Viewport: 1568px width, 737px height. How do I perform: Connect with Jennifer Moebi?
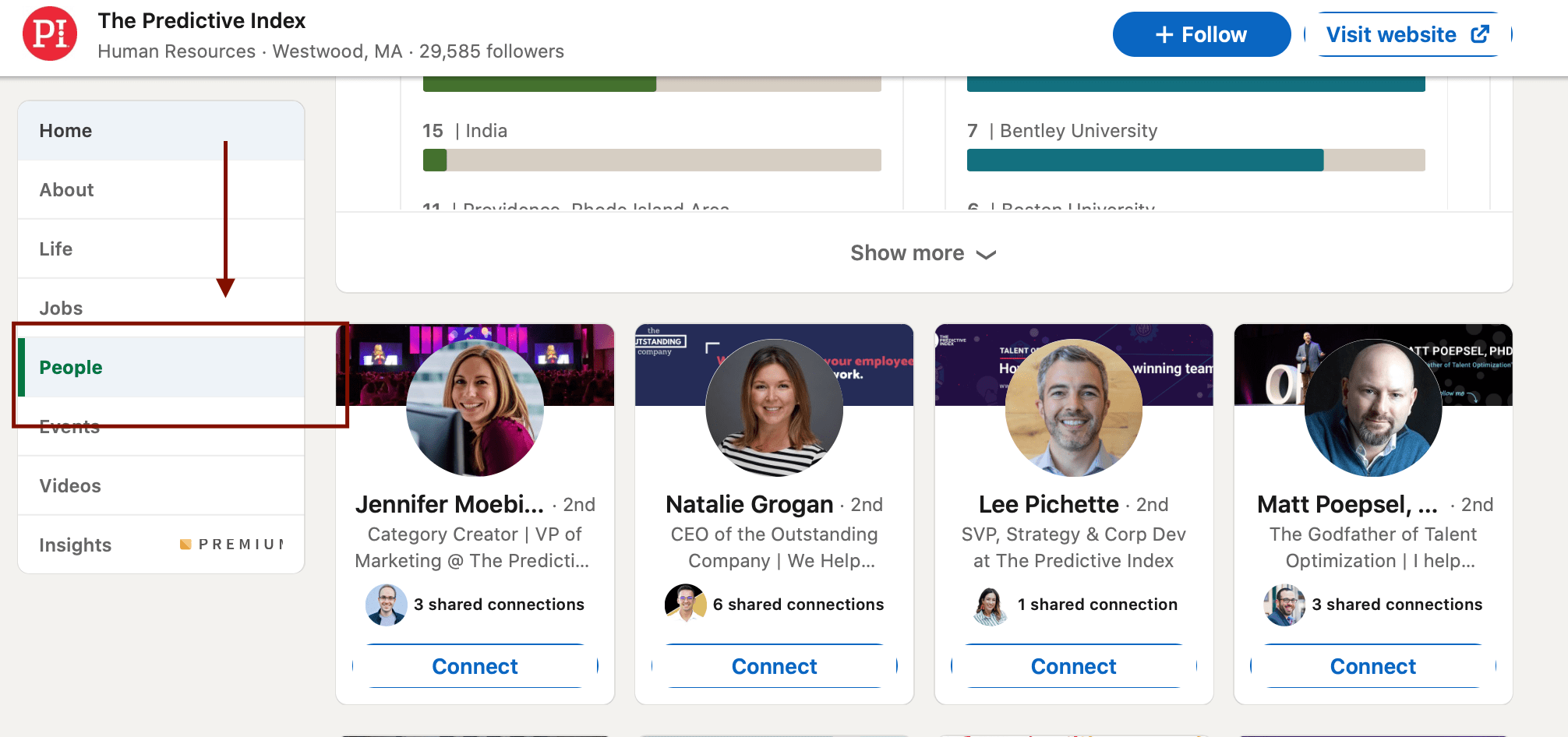(x=475, y=666)
